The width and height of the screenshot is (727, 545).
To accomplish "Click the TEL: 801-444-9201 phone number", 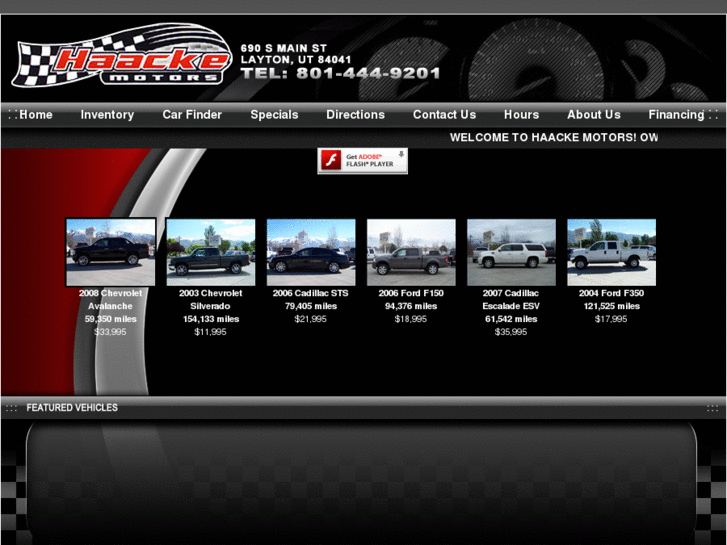I will (x=340, y=73).
